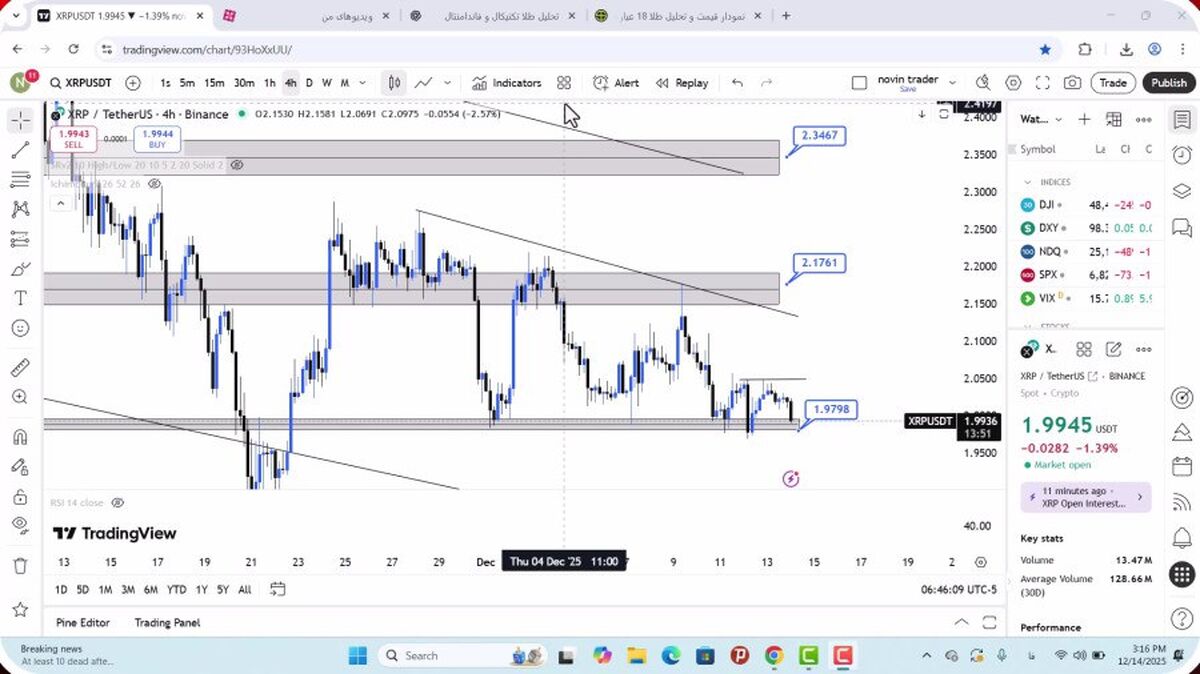Toggle lock all drawing tools
The width and height of the screenshot is (1200, 674).
(x=20, y=497)
